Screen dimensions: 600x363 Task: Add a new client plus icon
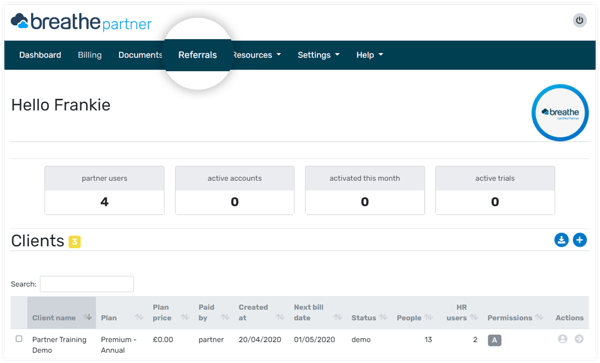coord(580,240)
